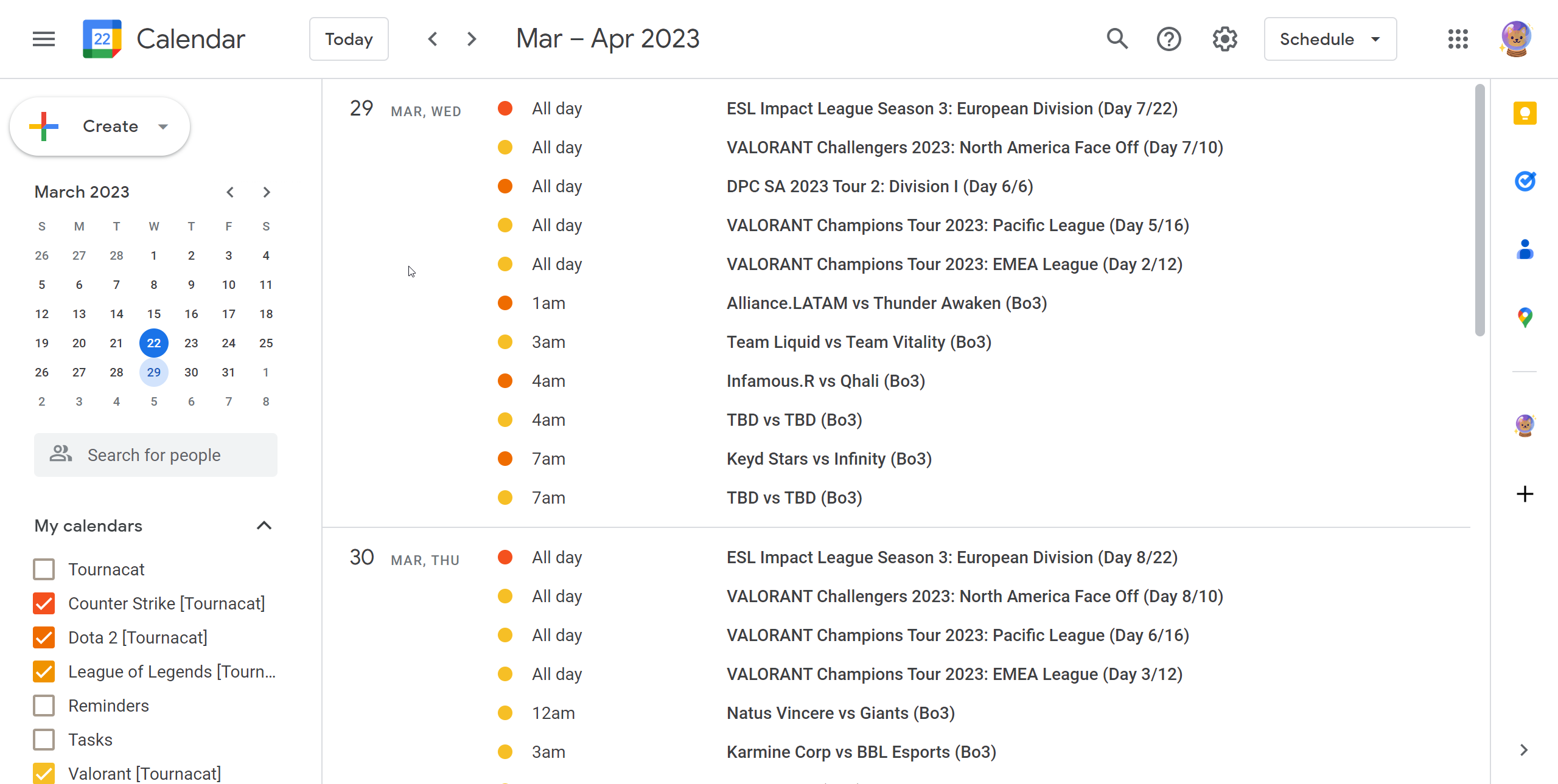Go to next period in header
Screen dimensions: 1558x784
point(472,39)
